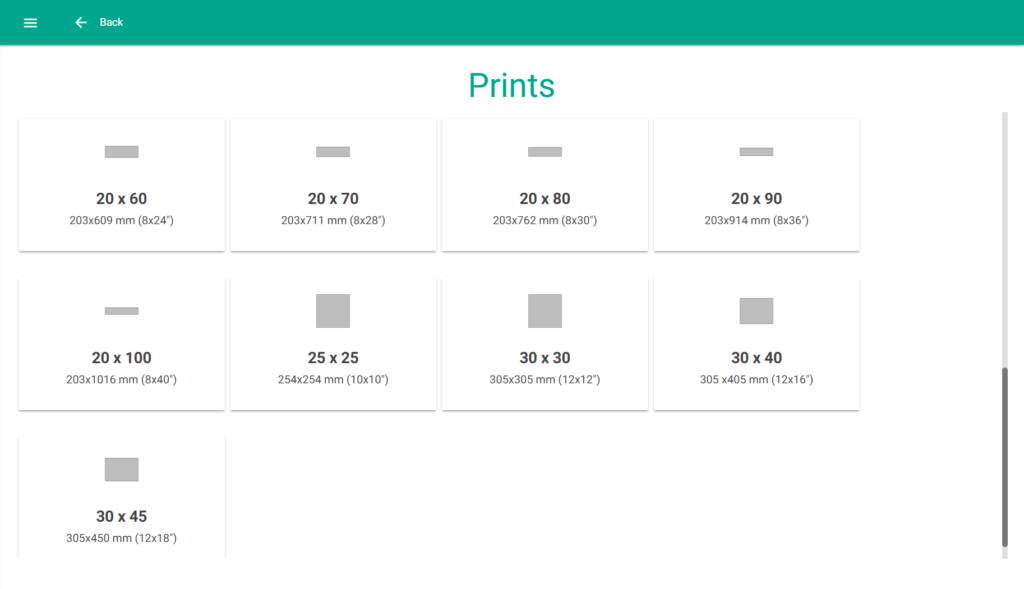
Task: Click the 25 x 25 square preview icon
Action: point(333,311)
